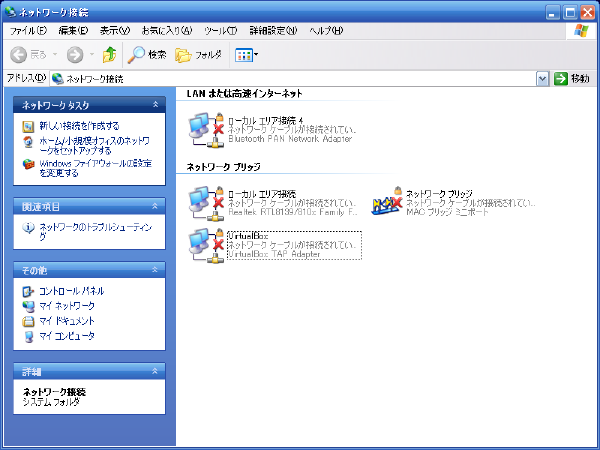Viewport: 600px width, 450px height.
Task: Minimize the ネットワーク接続 window
Action: coord(552,13)
